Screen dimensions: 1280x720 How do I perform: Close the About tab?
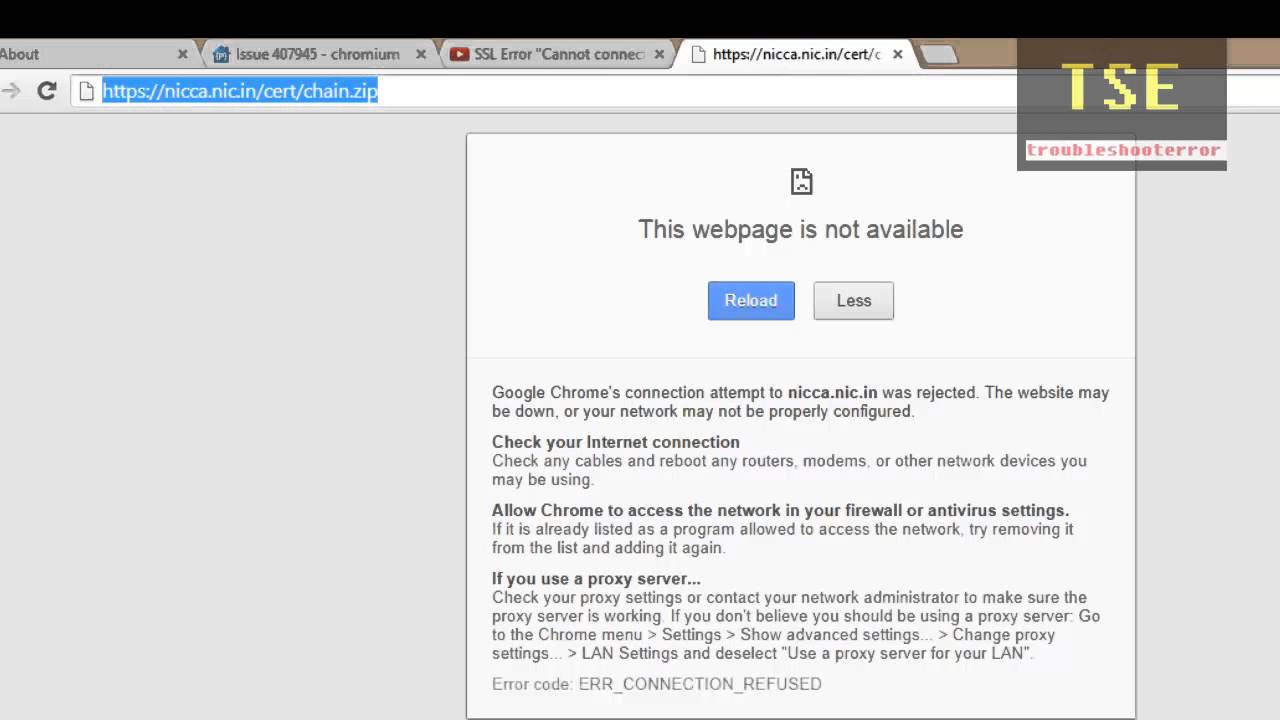coord(183,54)
